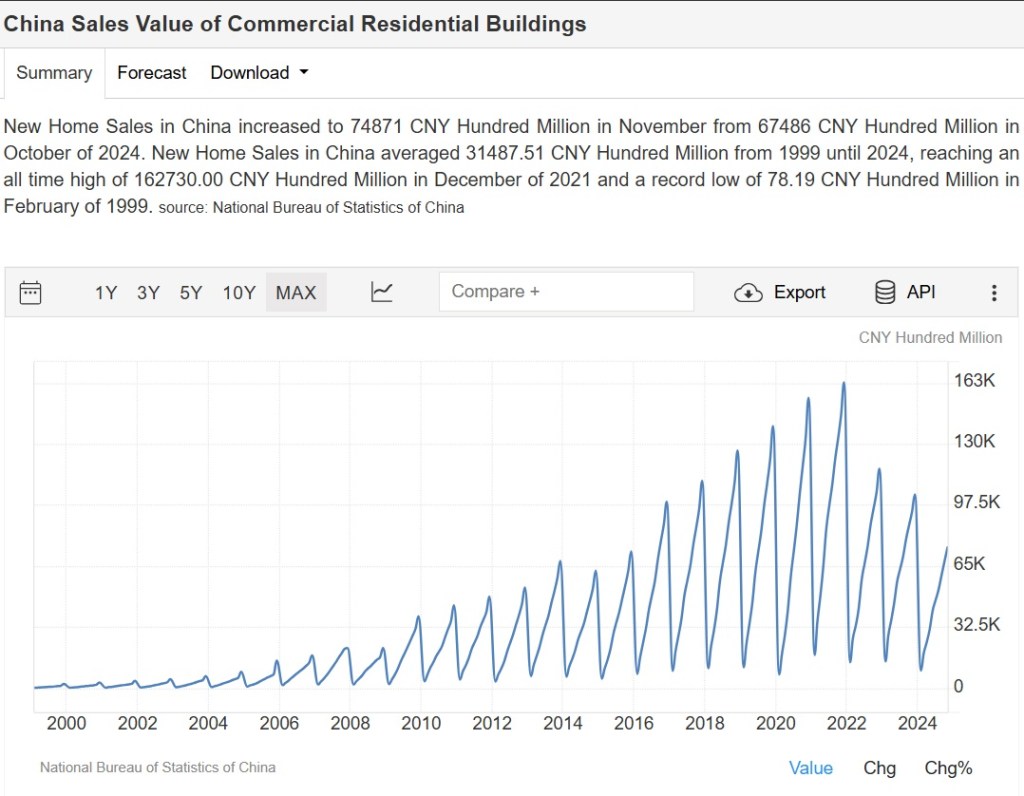The image size is (1024, 796).
Task: Click the API database icon
Action: click(x=885, y=292)
